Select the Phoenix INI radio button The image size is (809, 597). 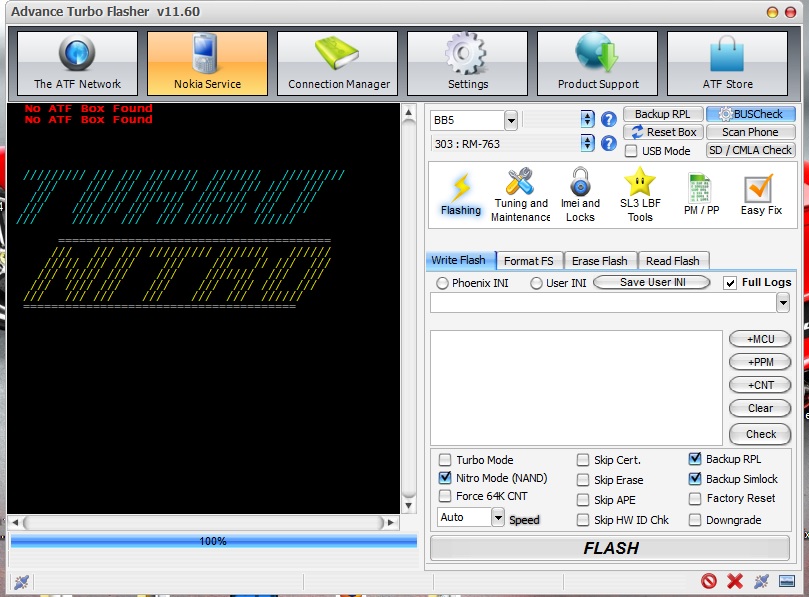point(442,283)
